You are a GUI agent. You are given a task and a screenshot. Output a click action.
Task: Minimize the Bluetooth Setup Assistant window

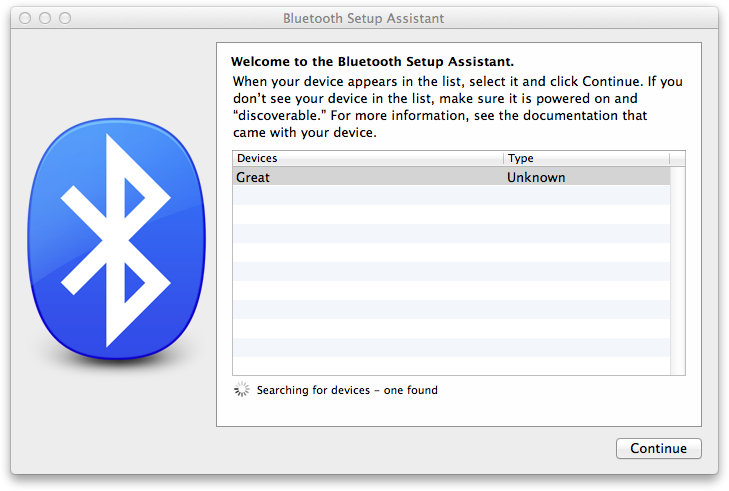[x=45, y=18]
